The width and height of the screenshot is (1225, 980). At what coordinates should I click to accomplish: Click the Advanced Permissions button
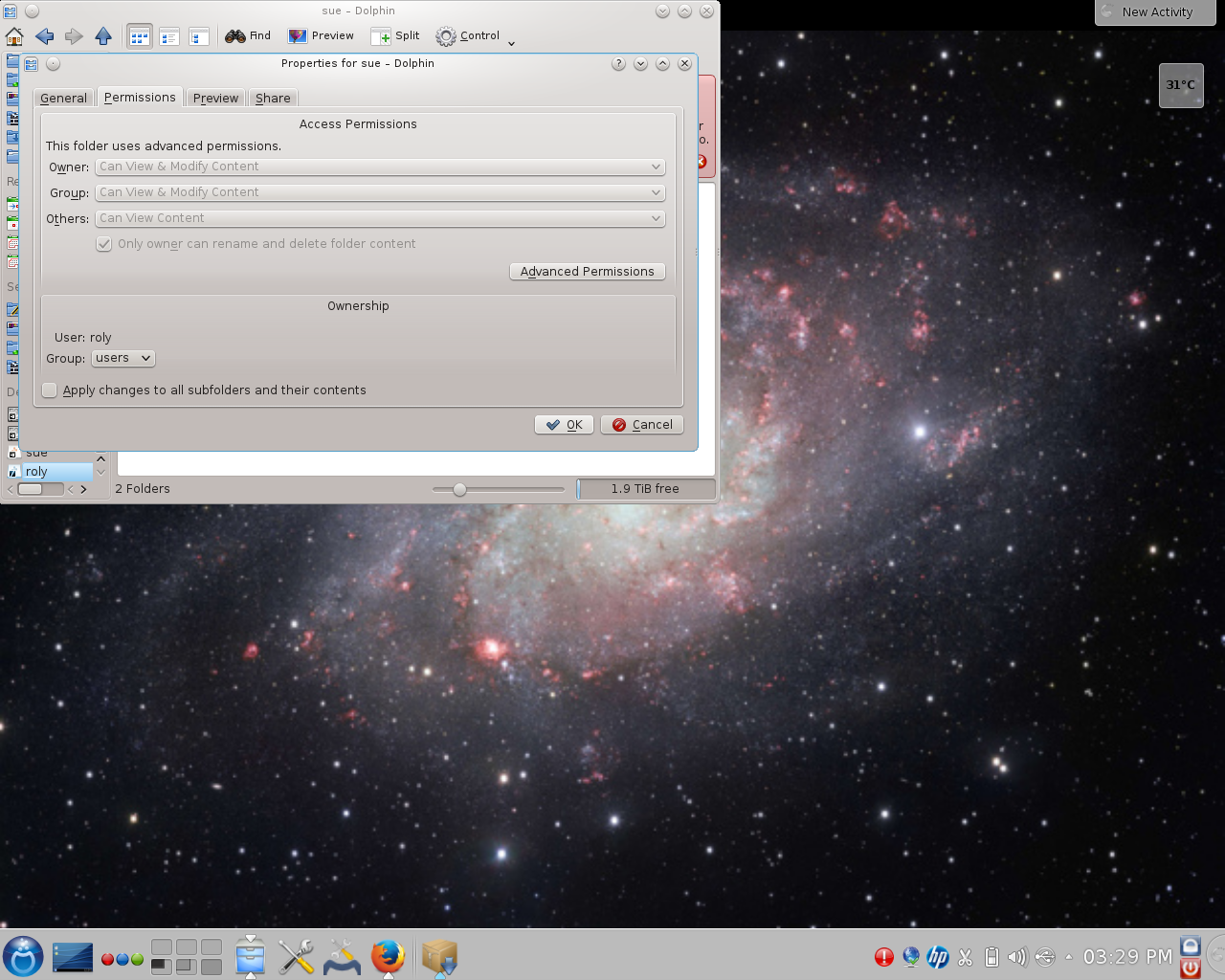[587, 272]
